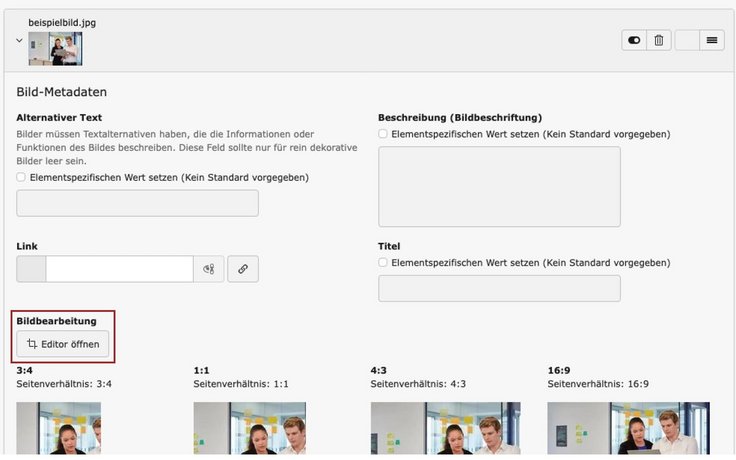Click the empty button next to trash icon

tap(687, 40)
